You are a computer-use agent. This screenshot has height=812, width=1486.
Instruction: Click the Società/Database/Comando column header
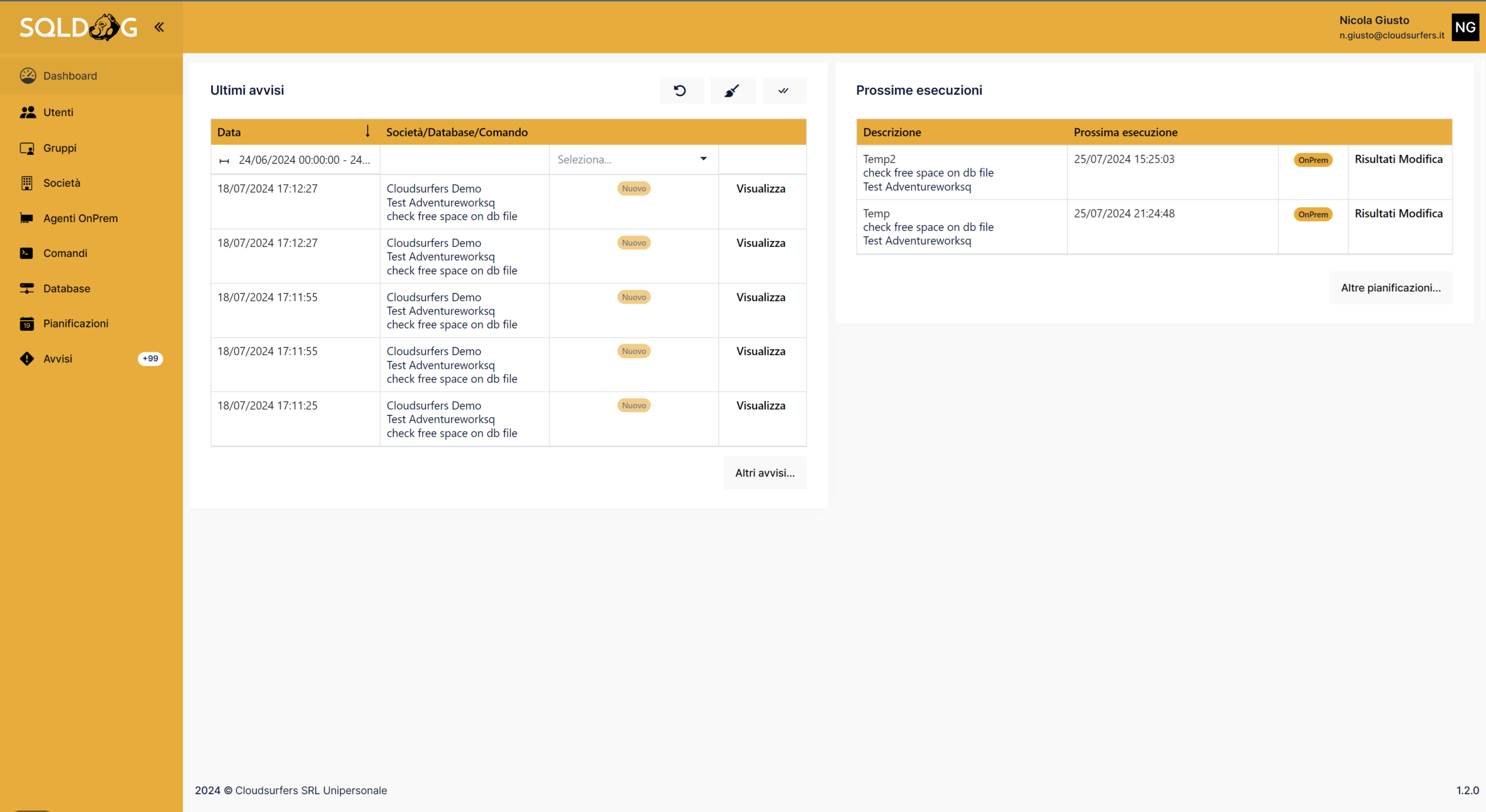click(x=457, y=132)
